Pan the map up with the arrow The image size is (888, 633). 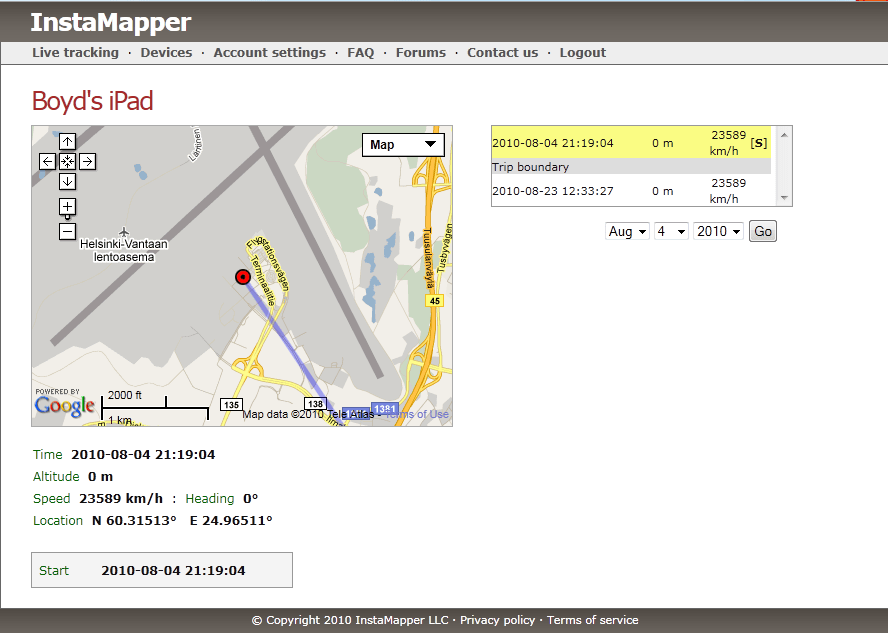point(67,142)
